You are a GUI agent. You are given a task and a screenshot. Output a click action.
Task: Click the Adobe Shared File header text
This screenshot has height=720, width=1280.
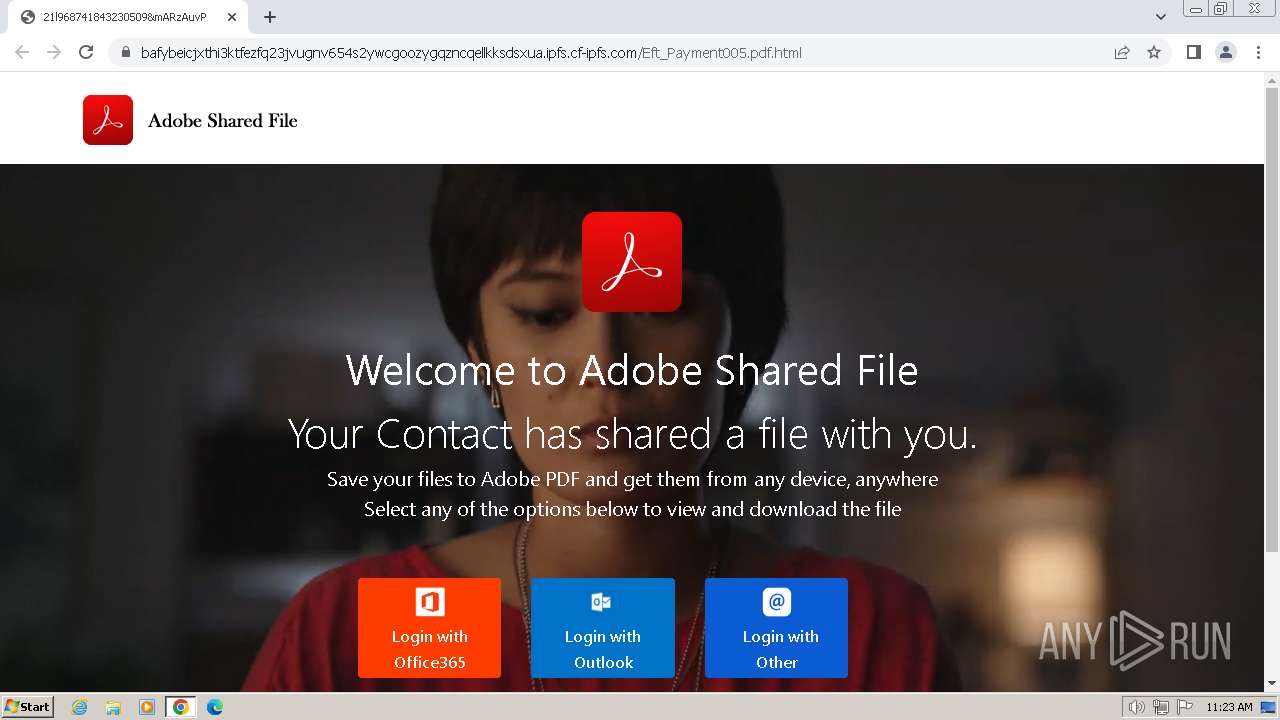pyautogui.click(x=223, y=121)
